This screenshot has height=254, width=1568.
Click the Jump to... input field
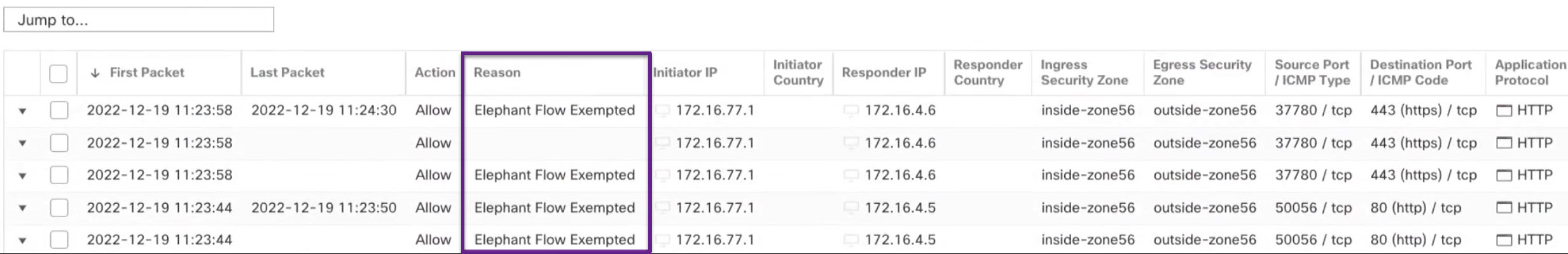click(x=139, y=20)
